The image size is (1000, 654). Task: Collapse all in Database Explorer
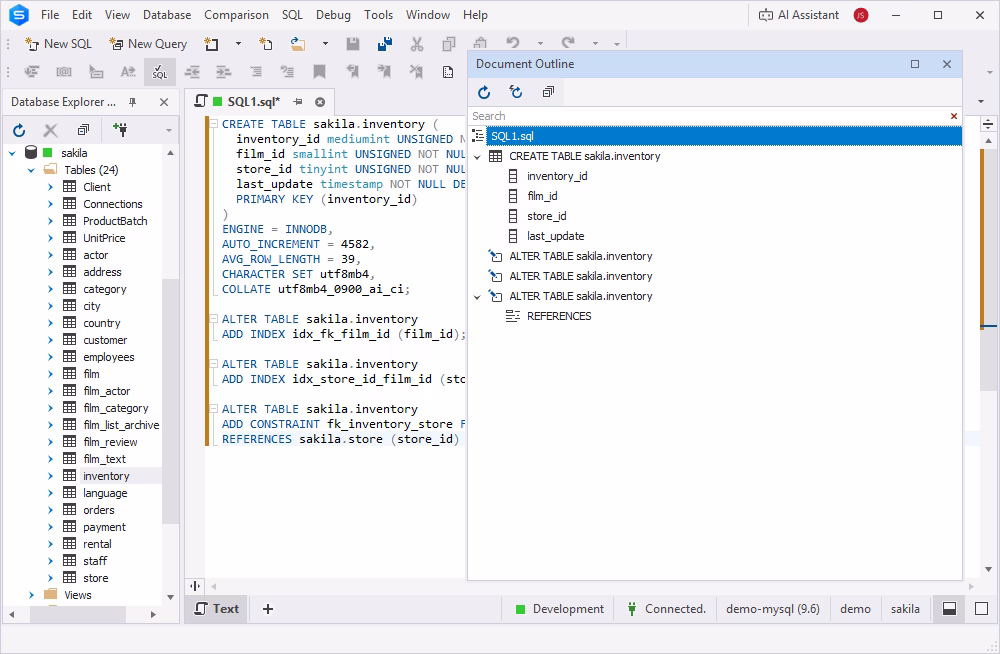(83, 130)
